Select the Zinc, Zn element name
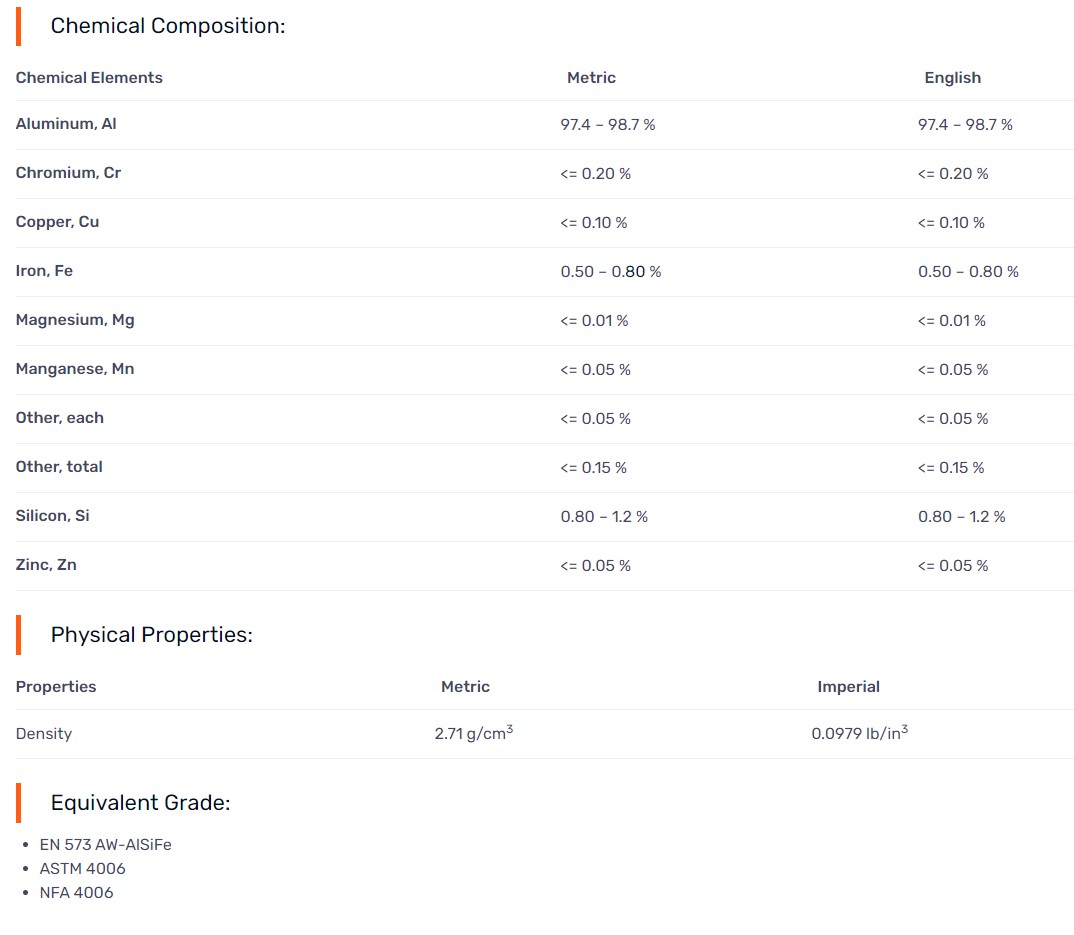This screenshot has width=1074, height=935. coord(46,565)
